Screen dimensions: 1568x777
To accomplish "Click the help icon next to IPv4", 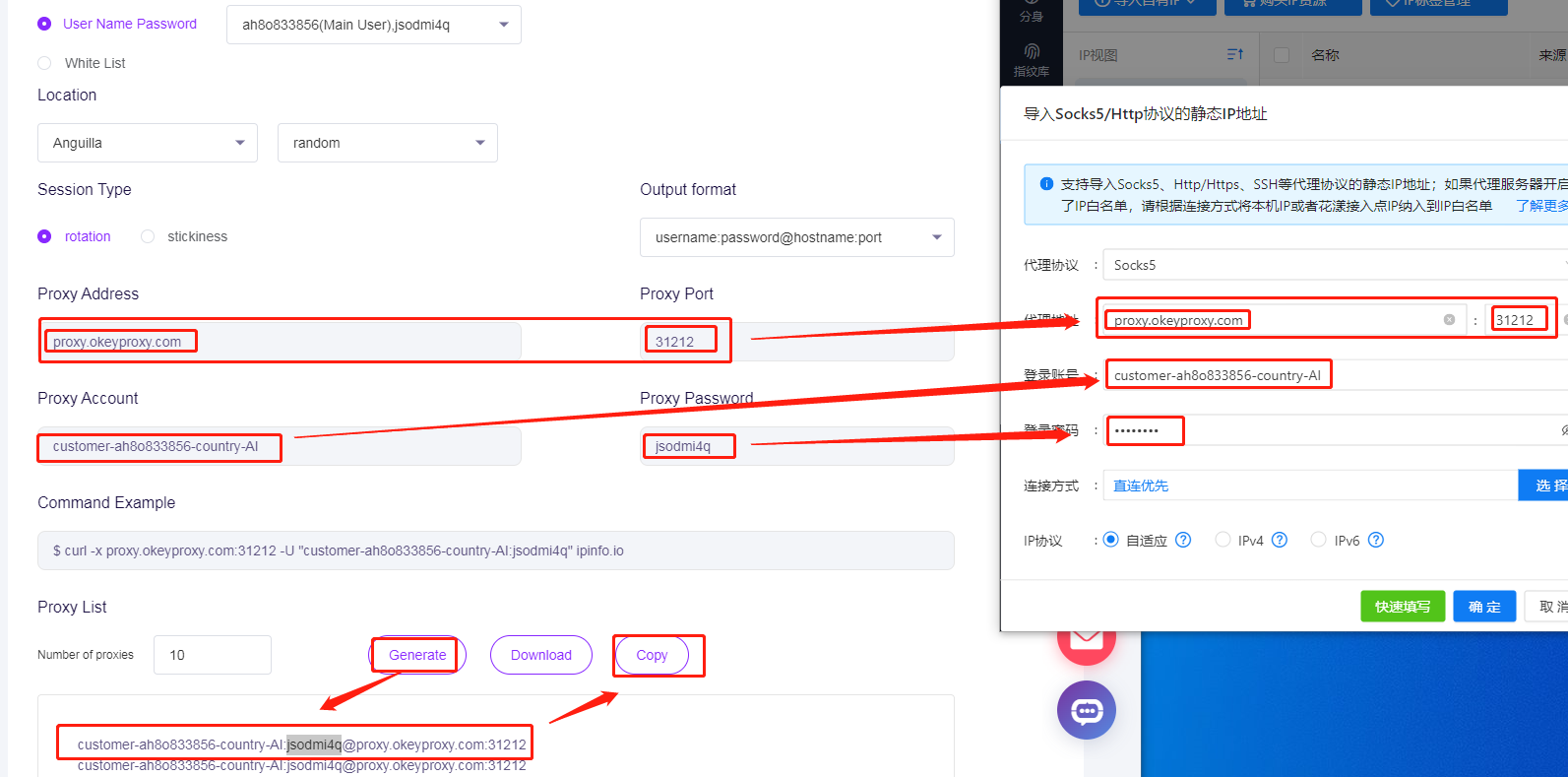I will [1280, 540].
